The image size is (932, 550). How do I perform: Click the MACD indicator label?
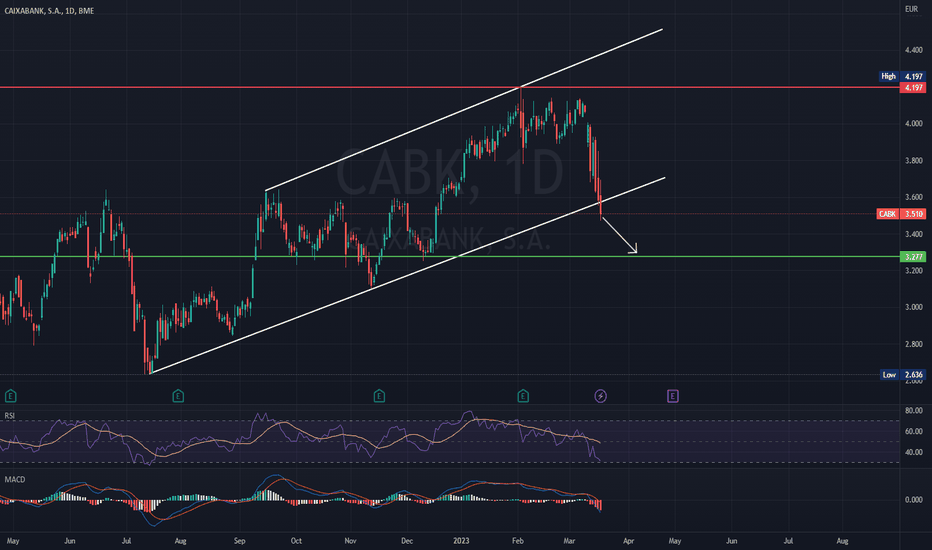(15, 479)
